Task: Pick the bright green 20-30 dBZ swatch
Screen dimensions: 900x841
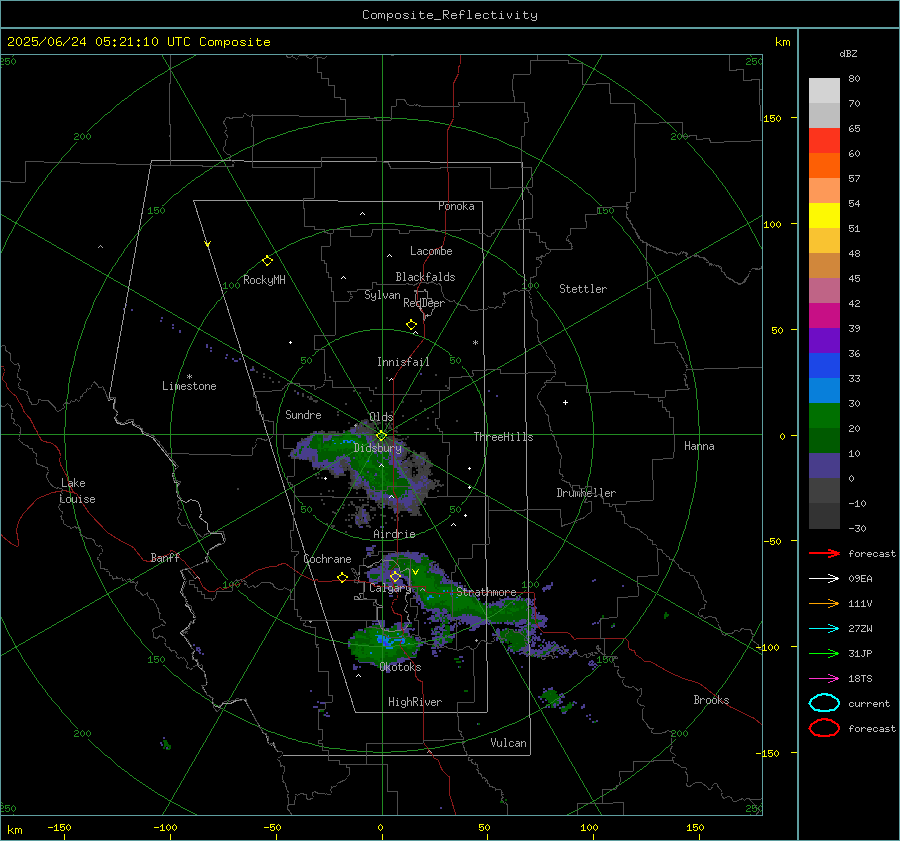Action: (x=824, y=416)
